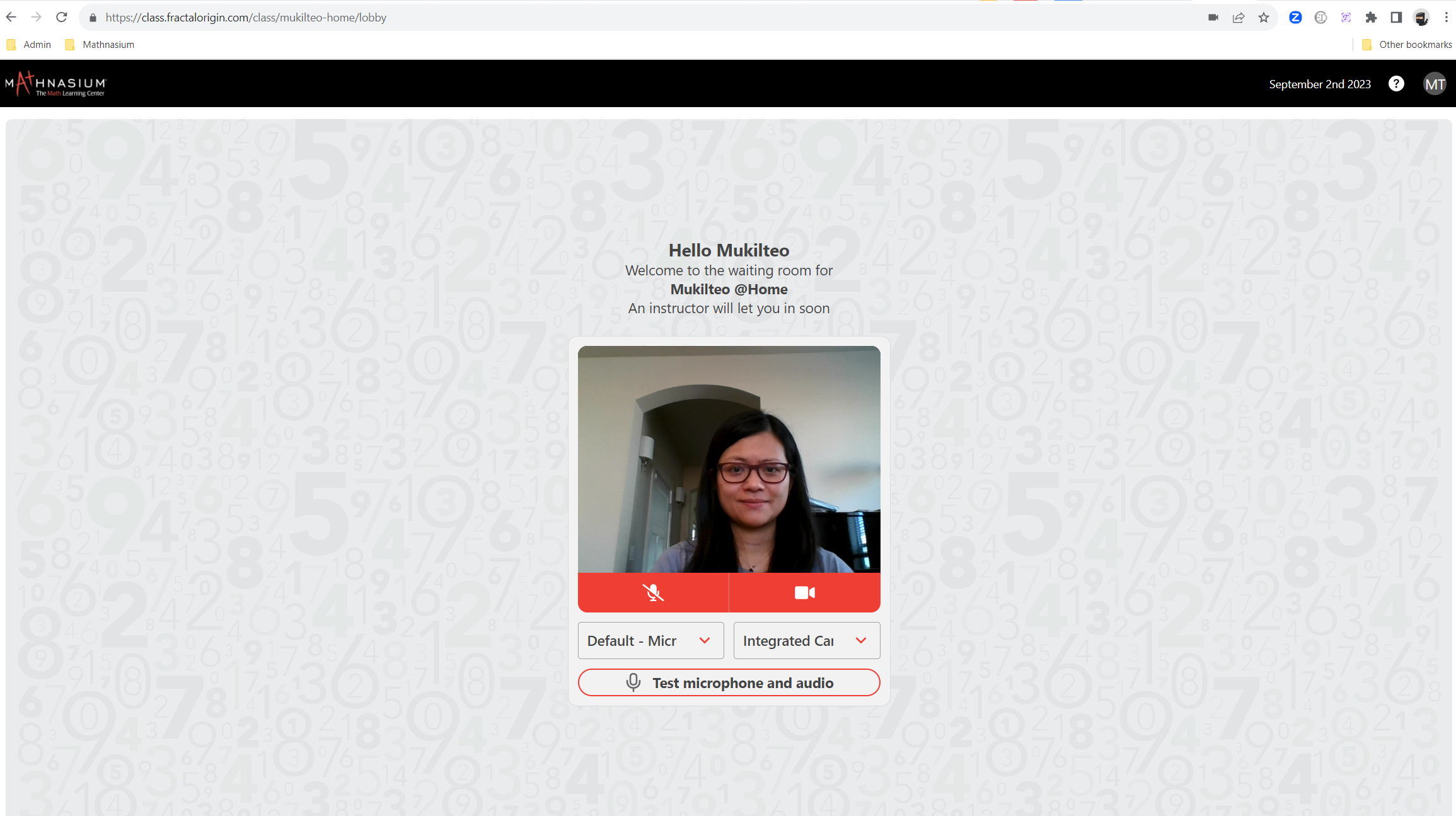Screen dimensions: 1456x816
Task: Click Test microphone and audio button
Action: [729, 683]
